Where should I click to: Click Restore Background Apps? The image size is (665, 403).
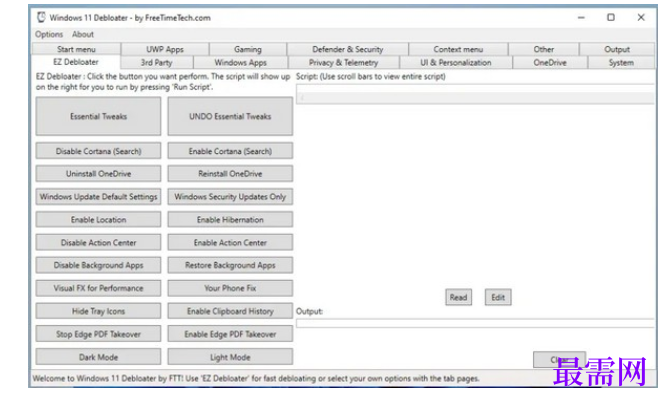coord(230,266)
